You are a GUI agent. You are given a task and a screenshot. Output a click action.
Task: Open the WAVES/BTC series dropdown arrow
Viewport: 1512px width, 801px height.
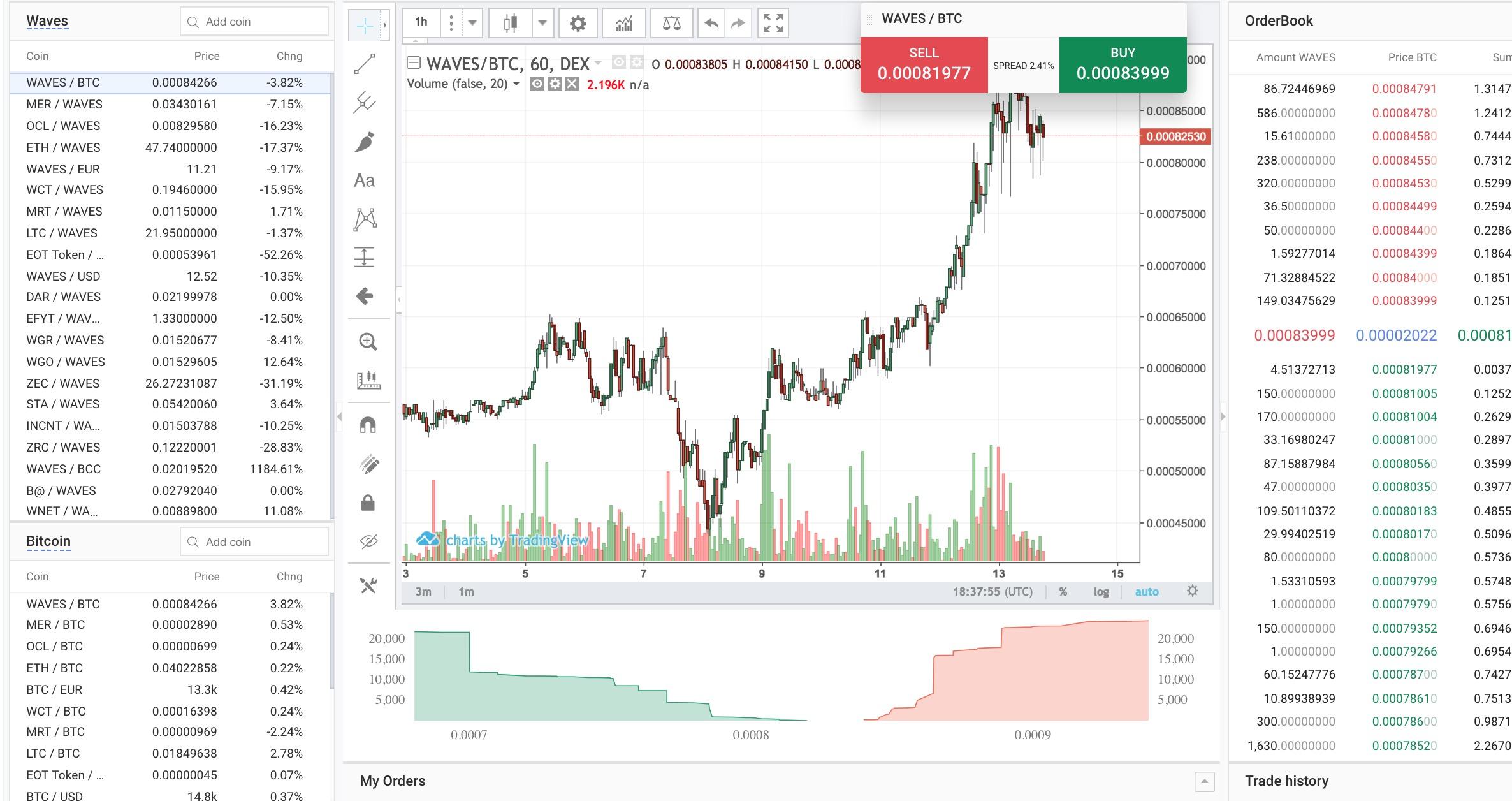[598, 63]
